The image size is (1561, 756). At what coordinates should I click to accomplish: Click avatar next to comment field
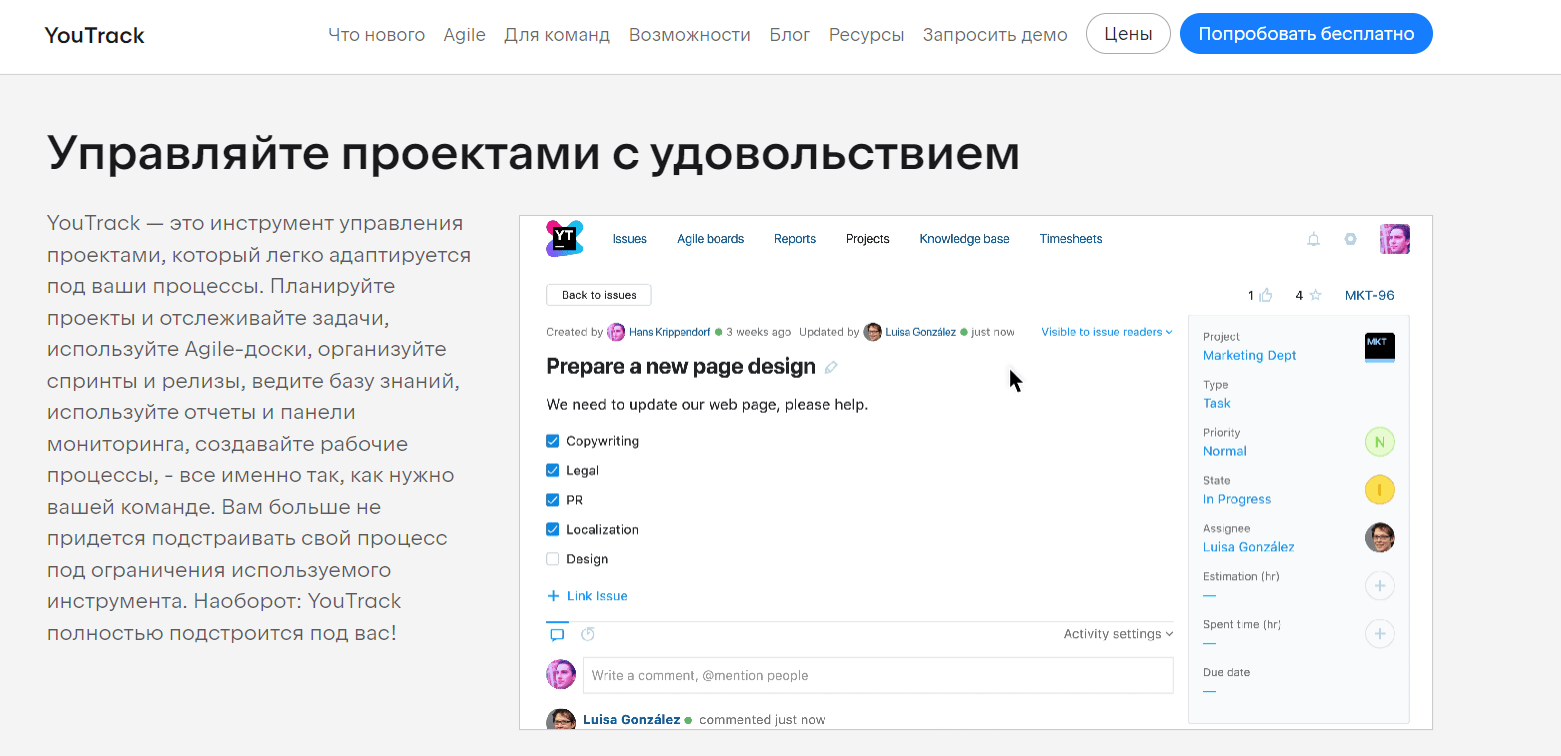pyautogui.click(x=561, y=674)
